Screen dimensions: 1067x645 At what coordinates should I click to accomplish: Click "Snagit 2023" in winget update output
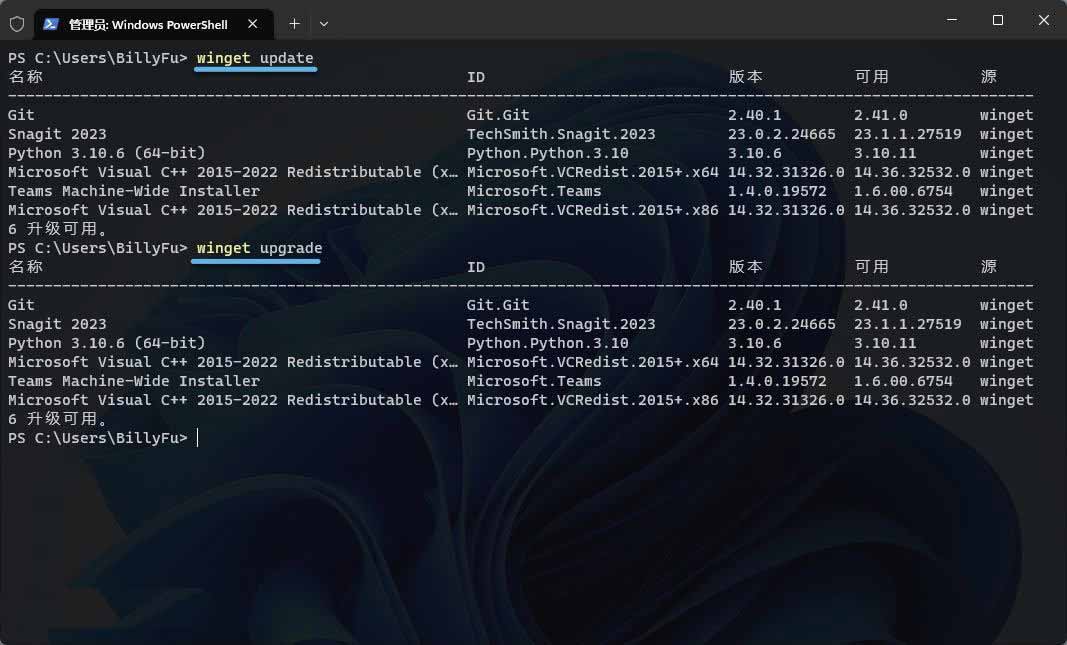(57, 134)
